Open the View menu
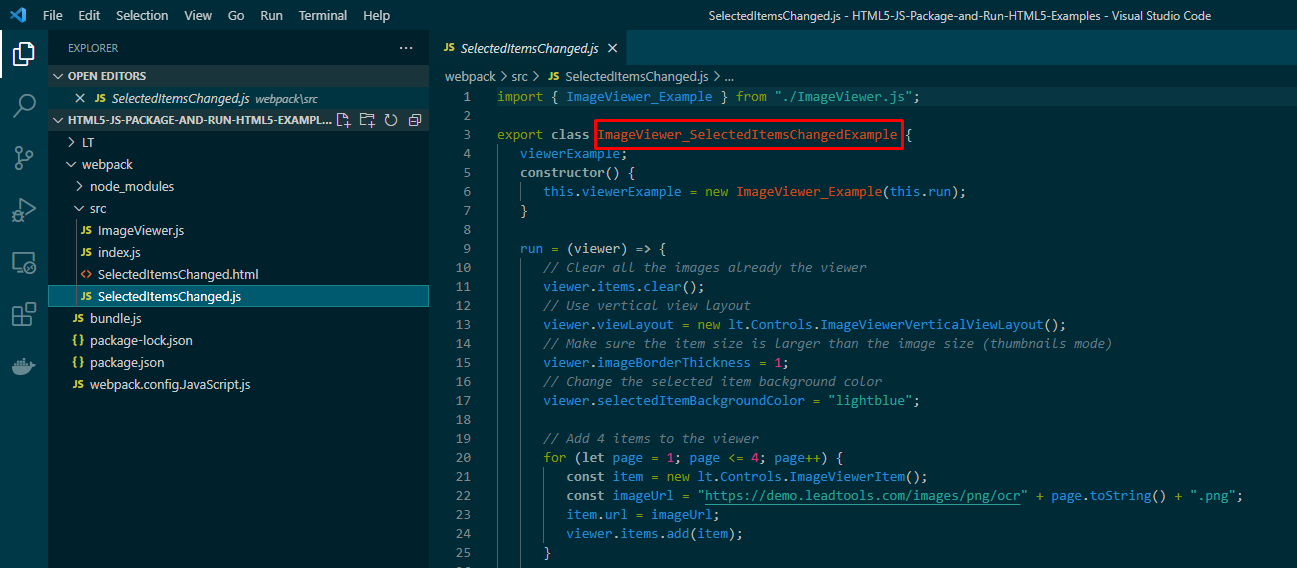Viewport: 1297px width, 568px height. click(x=198, y=16)
